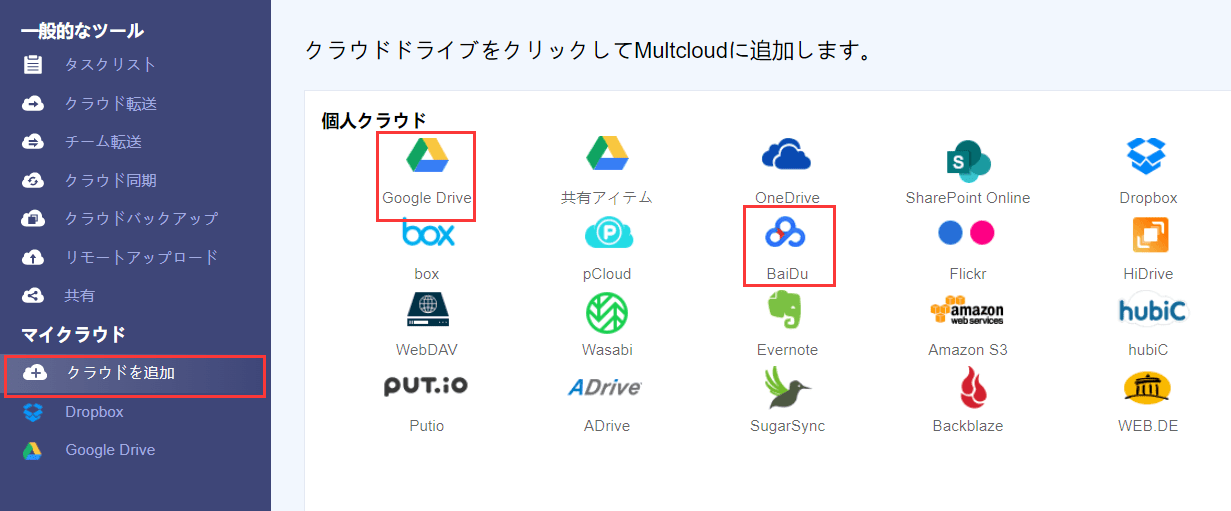This screenshot has width=1231, height=511.
Task: Choose the ADrive logo
Action: point(605,388)
